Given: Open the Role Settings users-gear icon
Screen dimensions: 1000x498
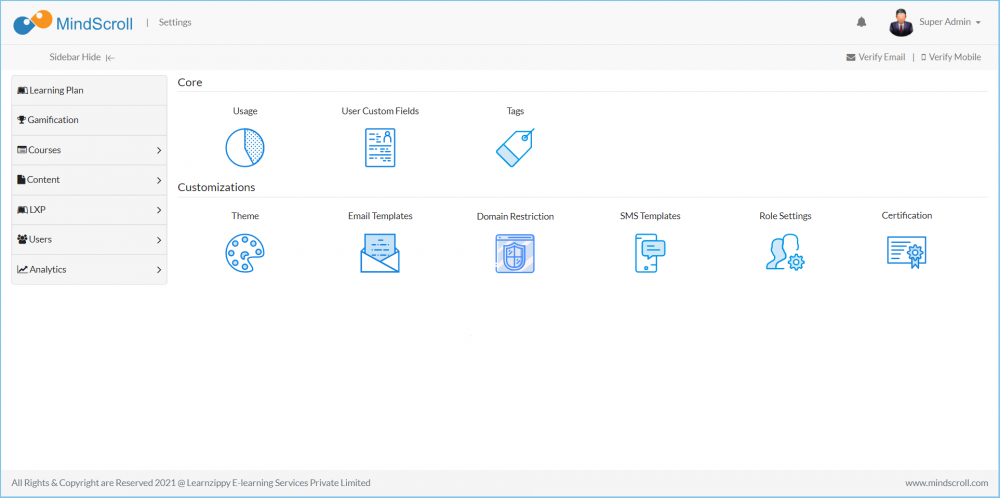Looking at the screenshot, I should click(785, 253).
